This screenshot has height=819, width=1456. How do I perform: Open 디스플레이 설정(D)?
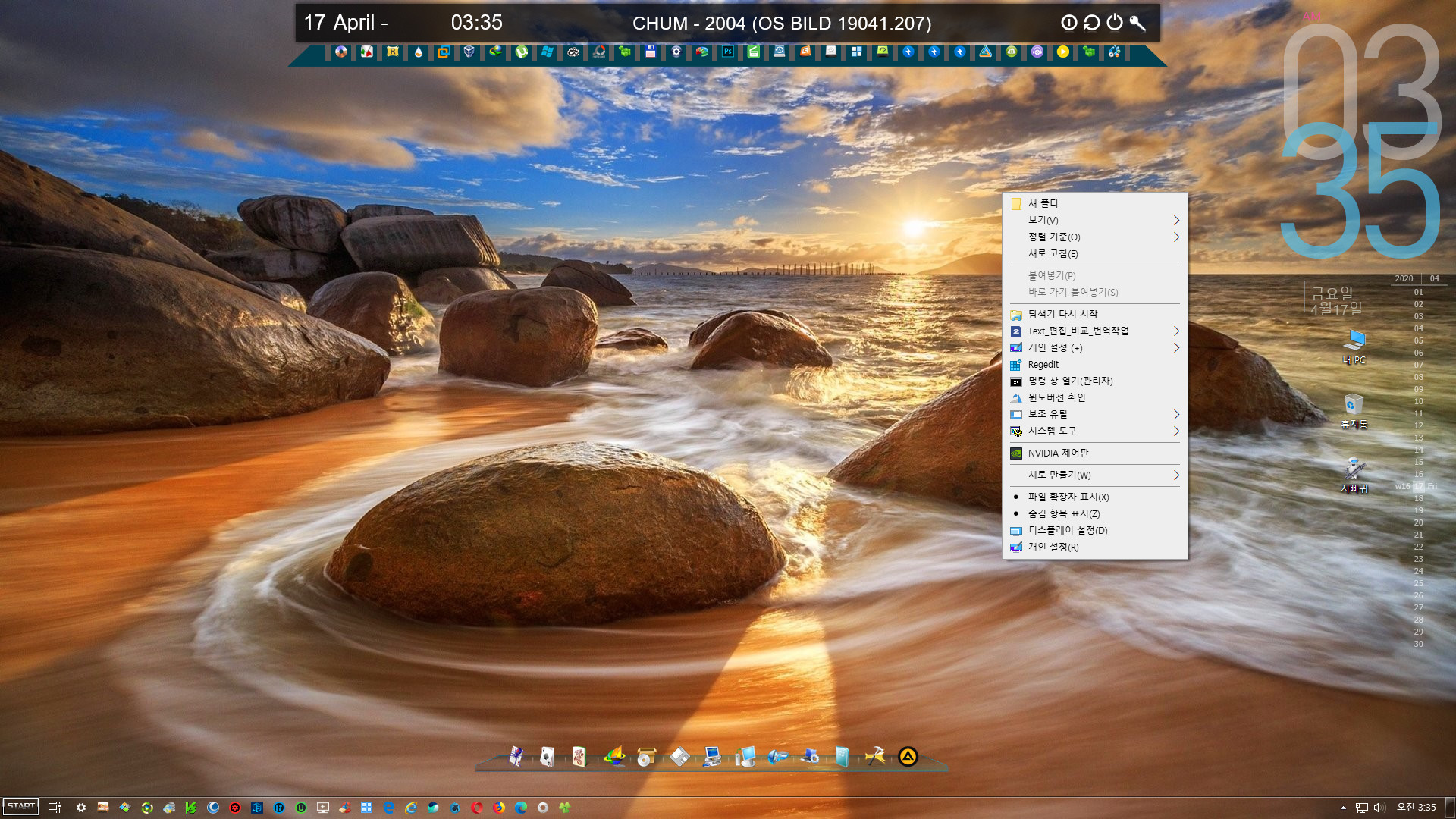coord(1095,530)
